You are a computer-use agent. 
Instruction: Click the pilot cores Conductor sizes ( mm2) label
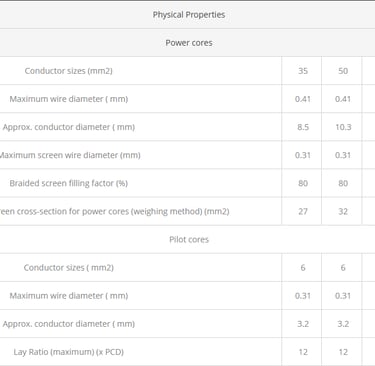pyautogui.click(x=69, y=267)
